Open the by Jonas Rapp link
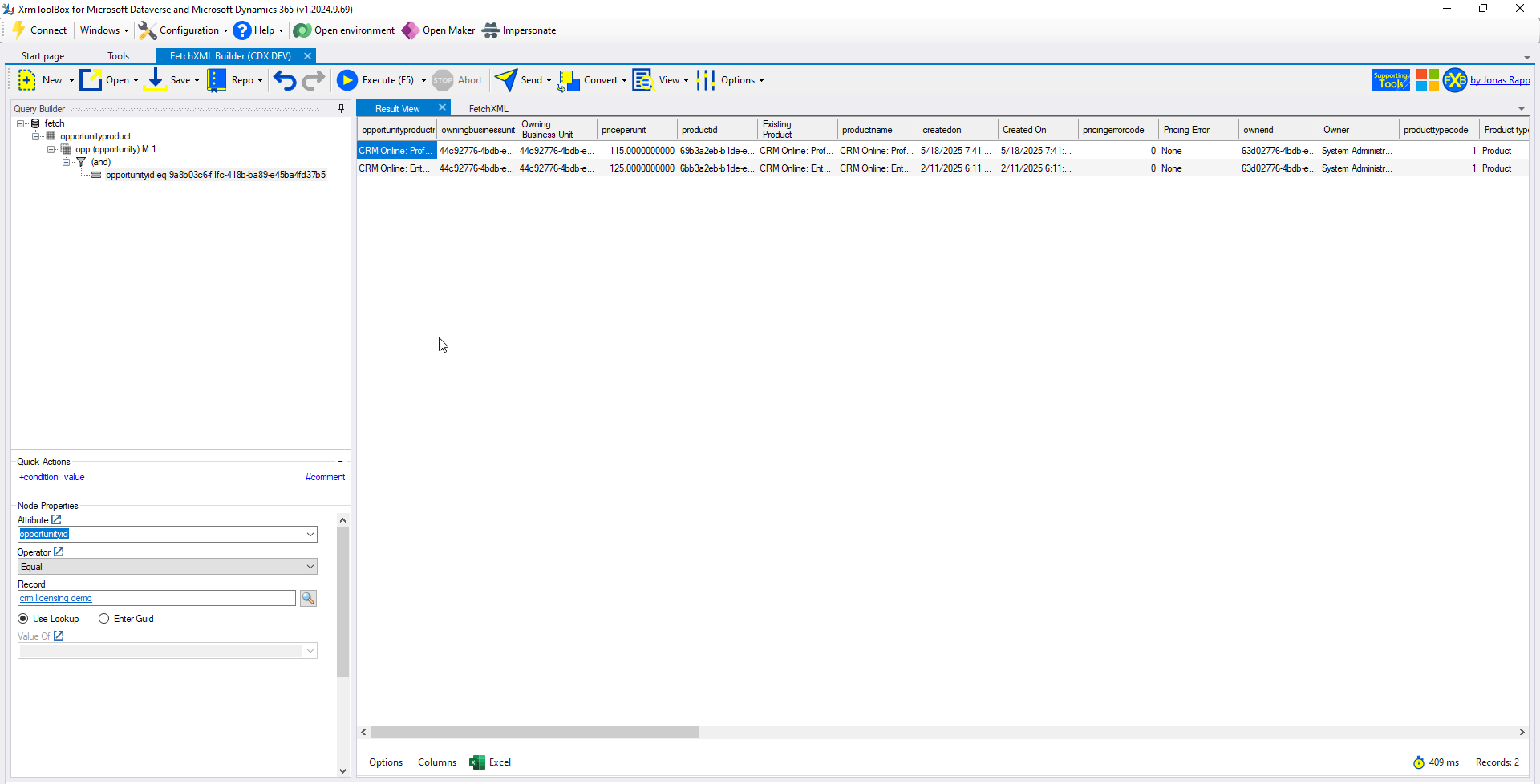 click(1500, 80)
